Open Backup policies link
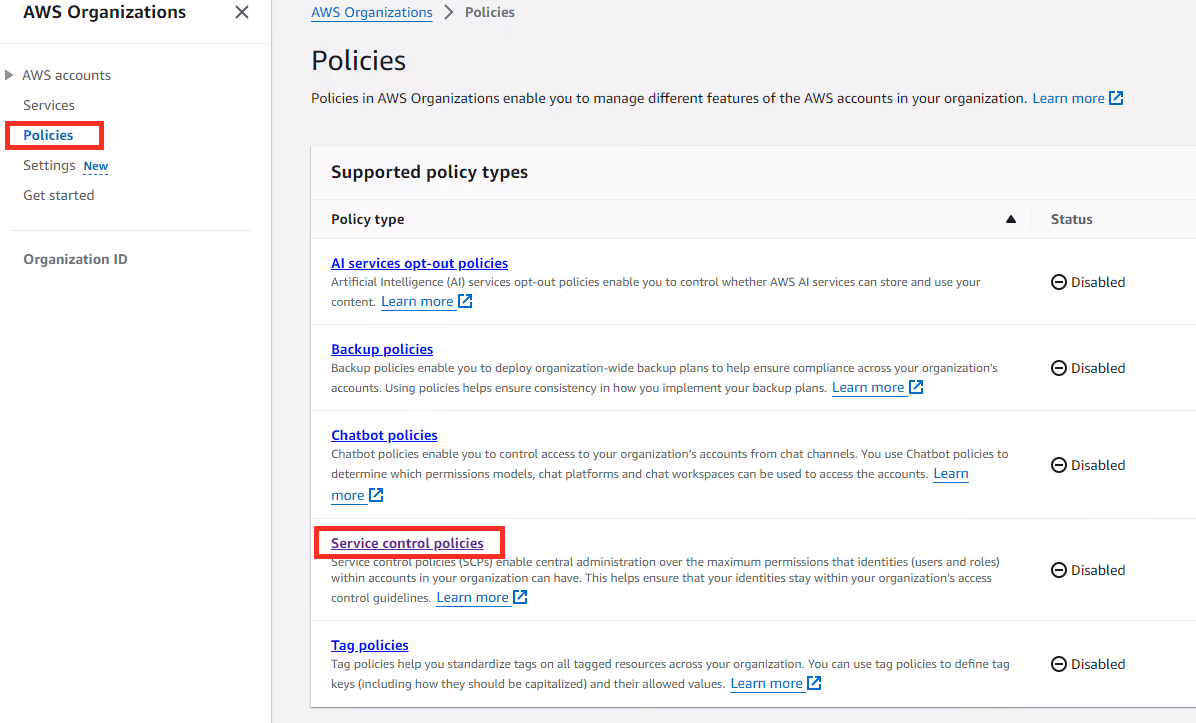Image resolution: width=1196 pixels, height=723 pixels. coord(382,349)
